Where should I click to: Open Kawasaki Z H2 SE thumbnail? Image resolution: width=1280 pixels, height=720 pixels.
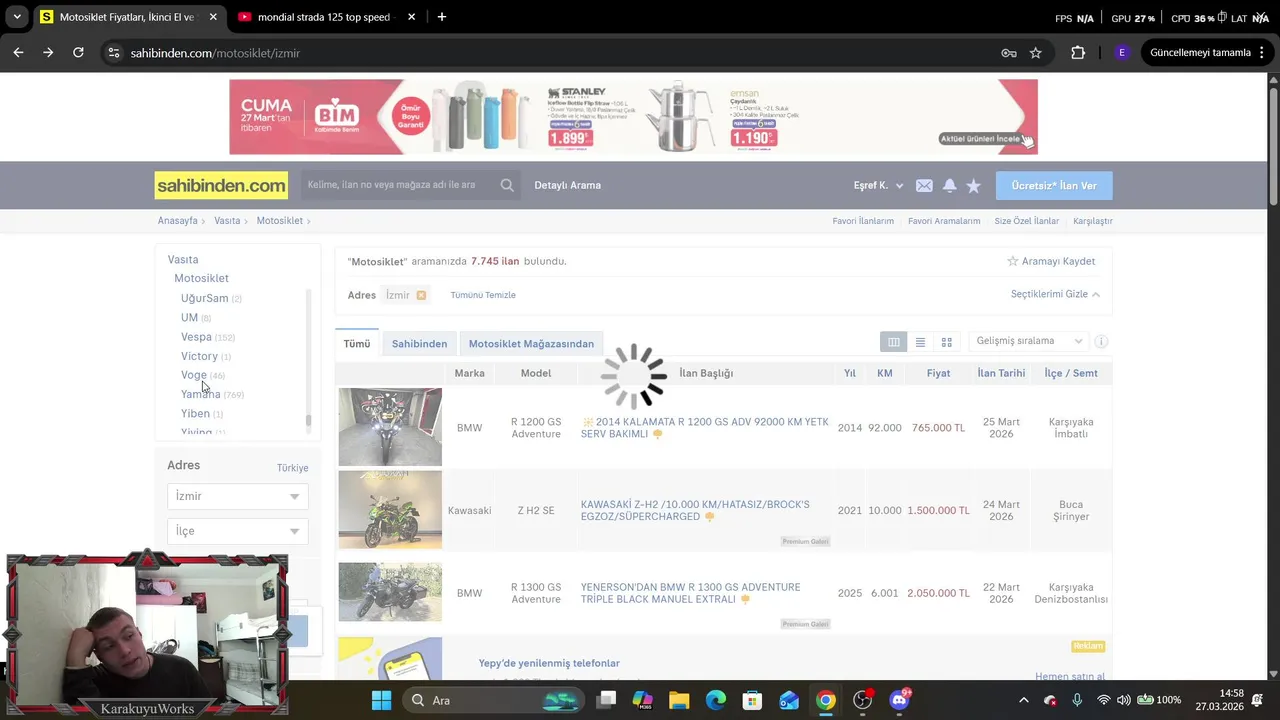390,510
